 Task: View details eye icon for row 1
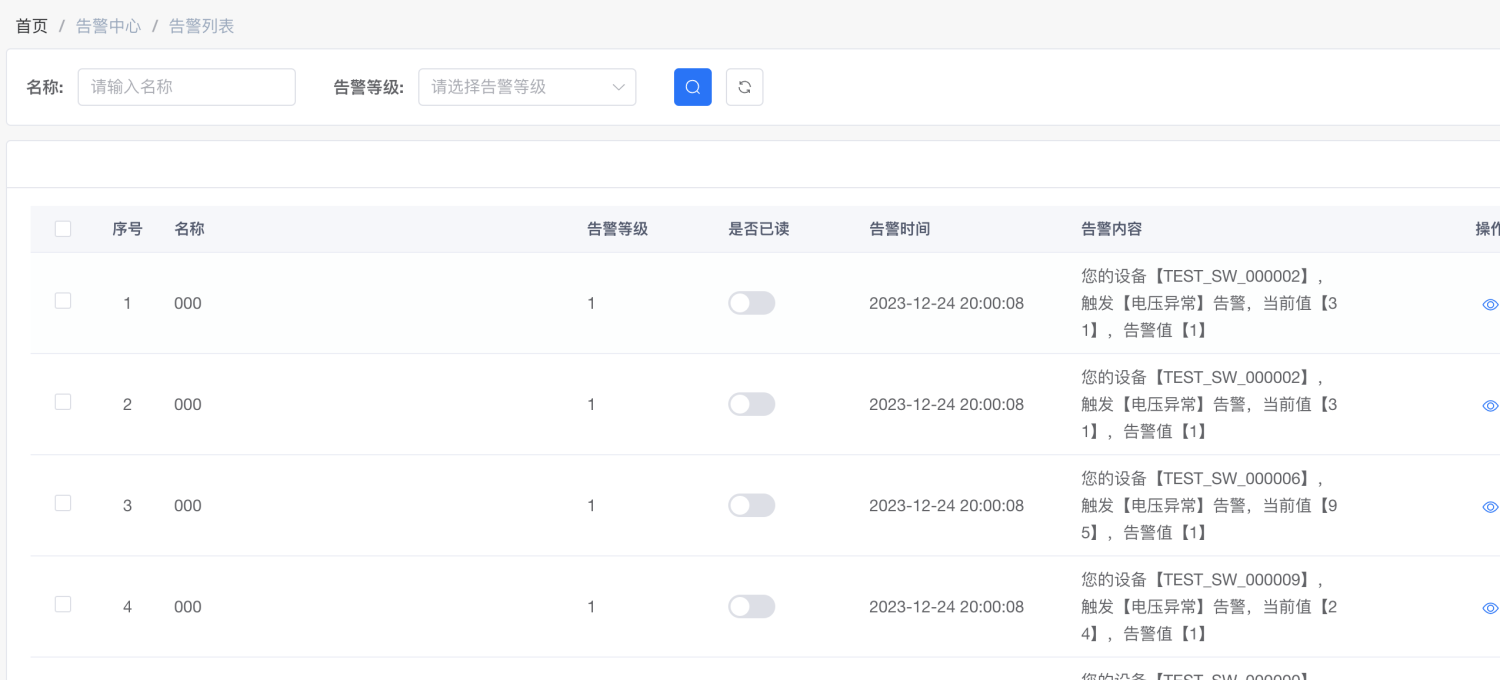(x=1490, y=304)
